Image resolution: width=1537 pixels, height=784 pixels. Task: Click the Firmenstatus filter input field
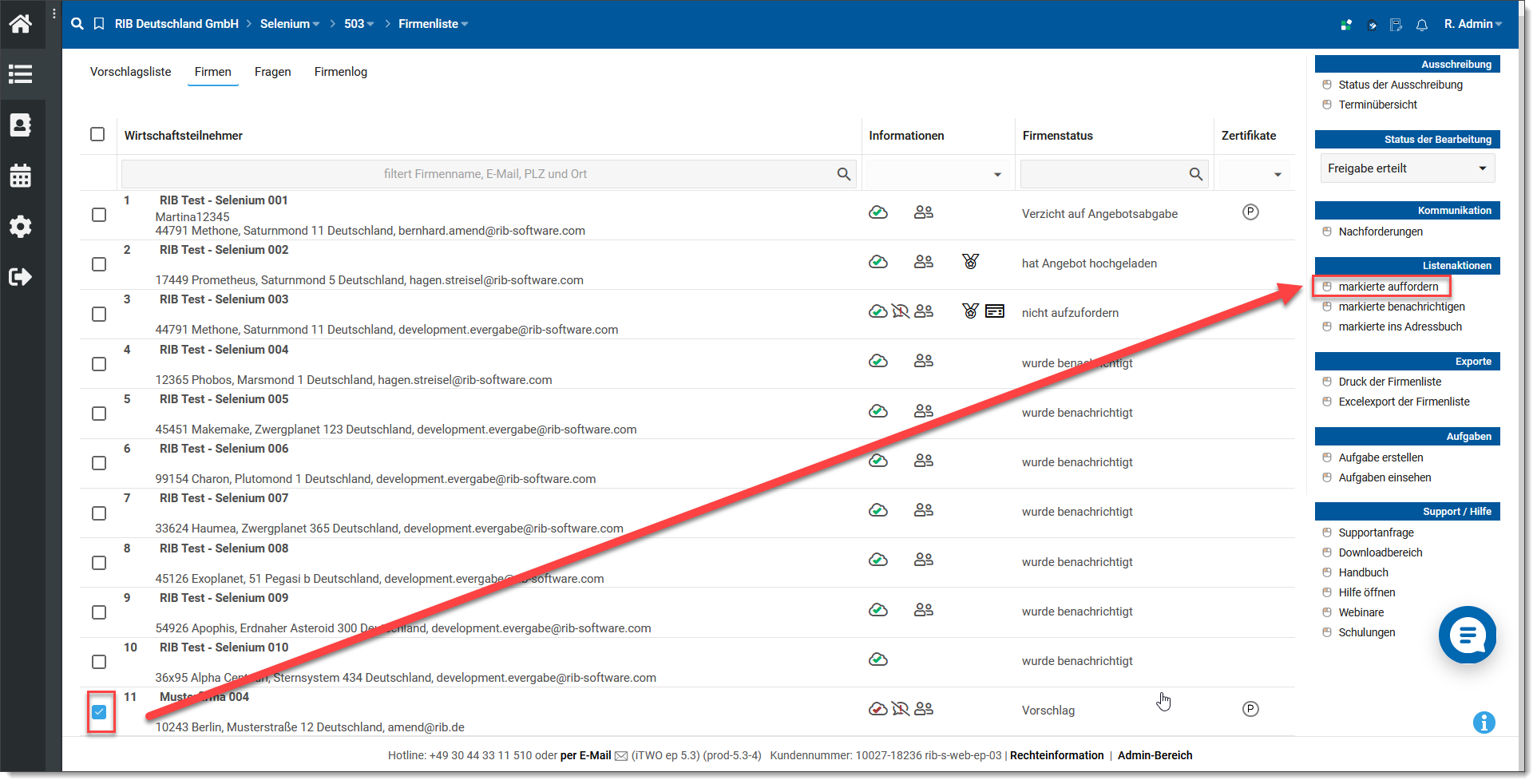[1114, 174]
